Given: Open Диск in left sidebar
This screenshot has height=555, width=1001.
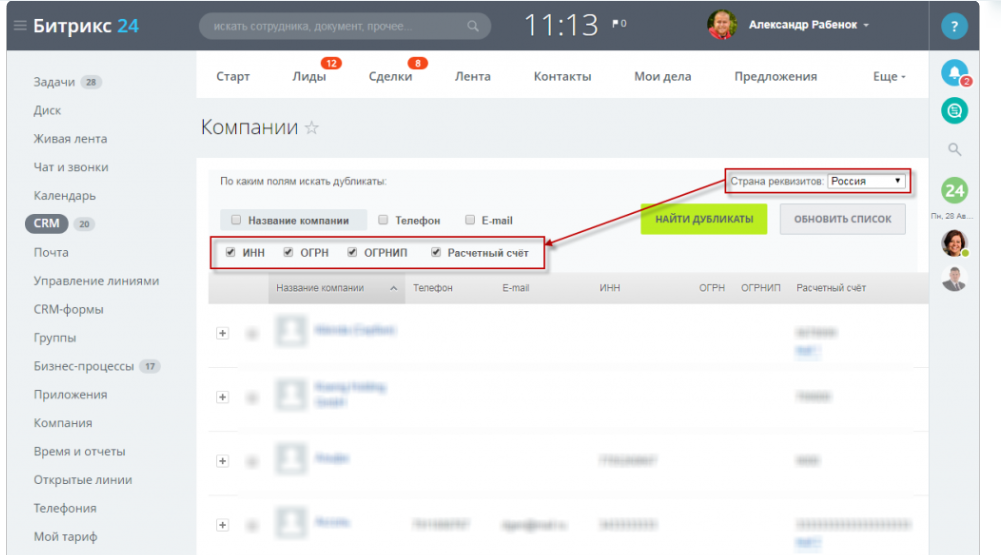Looking at the screenshot, I should point(47,110).
